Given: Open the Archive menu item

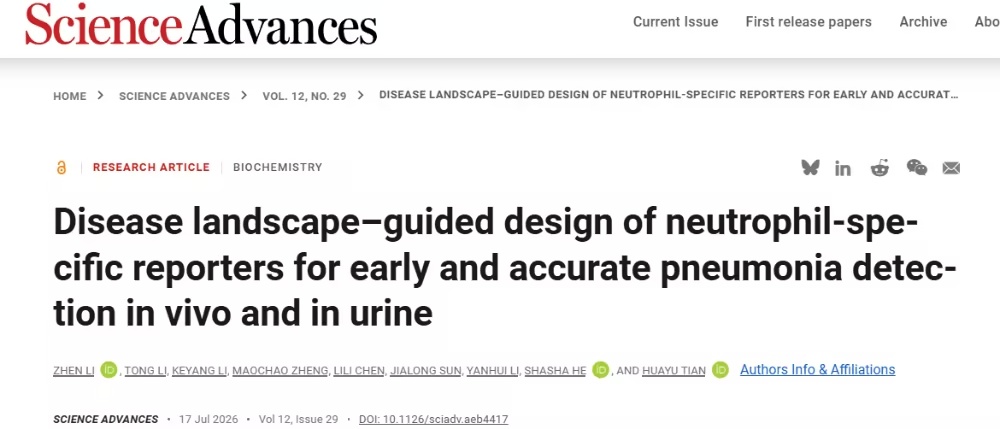Looking at the screenshot, I should 923,22.
